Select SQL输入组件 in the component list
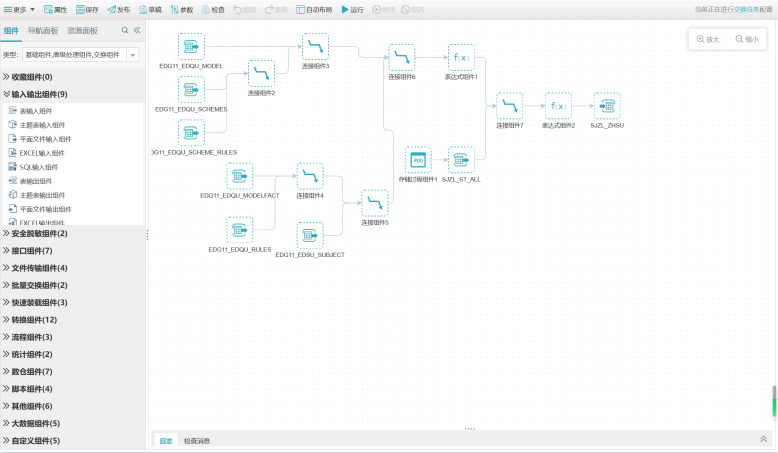The height and width of the screenshot is (453, 778). pyautogui.click(x=40, y=167)
